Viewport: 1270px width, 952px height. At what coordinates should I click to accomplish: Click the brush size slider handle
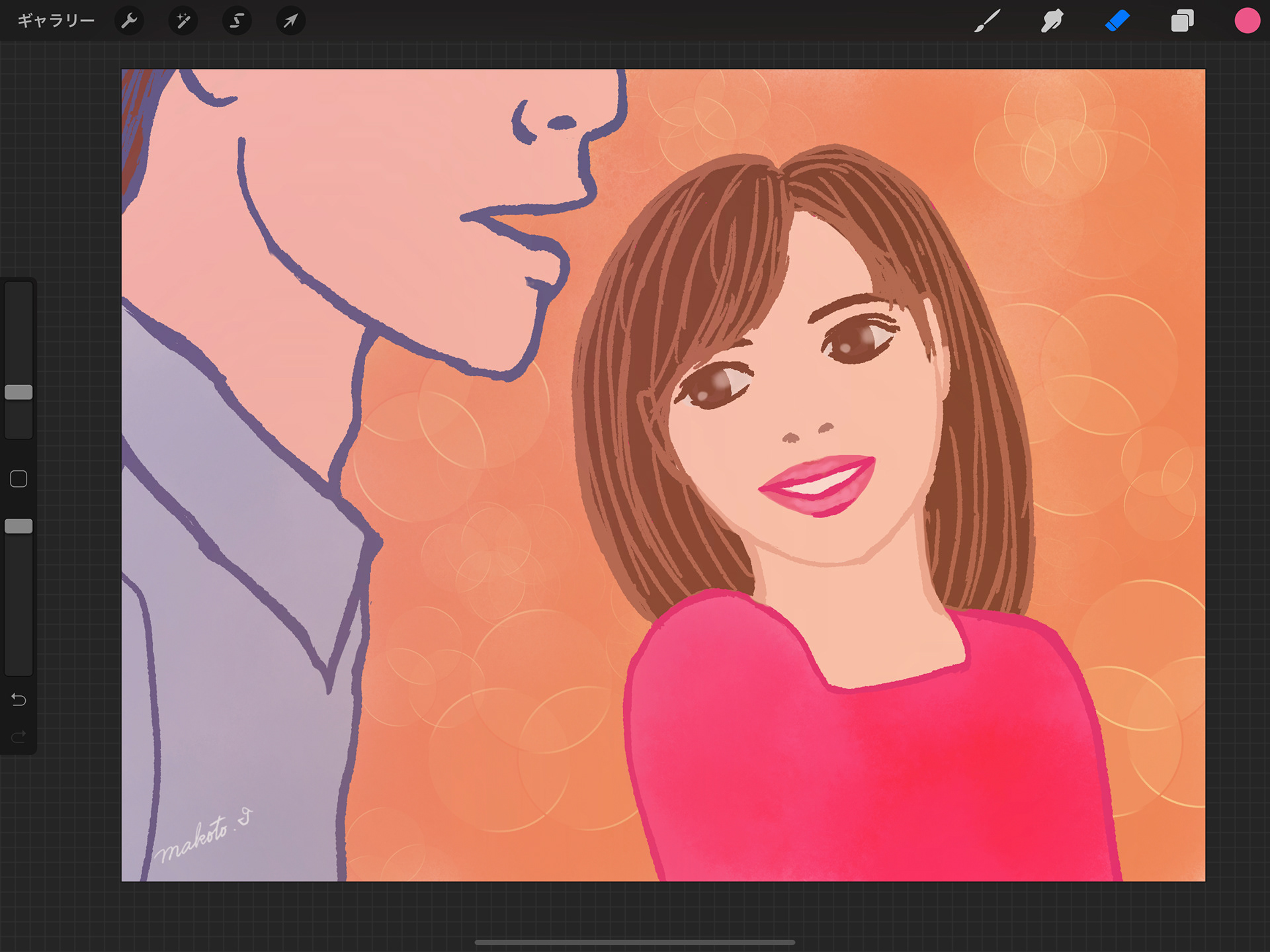tap(19, 392)
